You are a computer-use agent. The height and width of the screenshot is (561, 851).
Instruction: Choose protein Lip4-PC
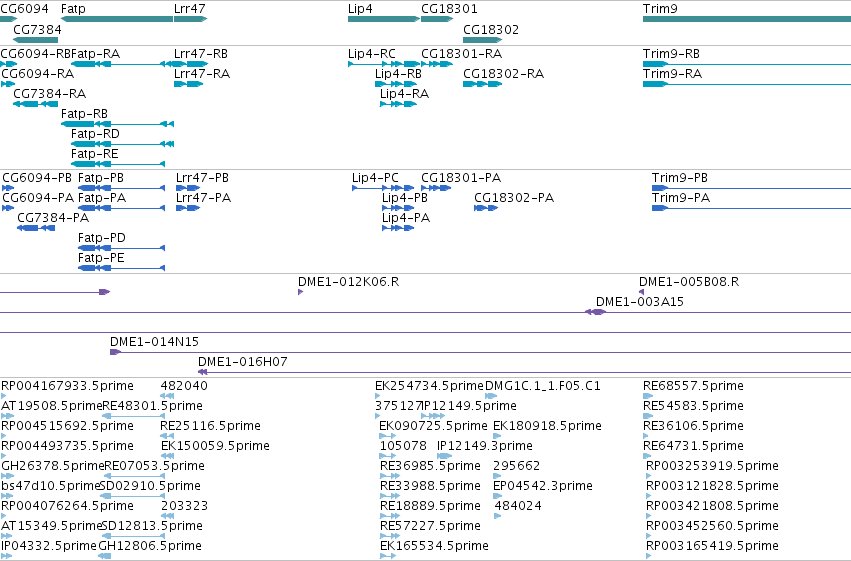(375, 178)
